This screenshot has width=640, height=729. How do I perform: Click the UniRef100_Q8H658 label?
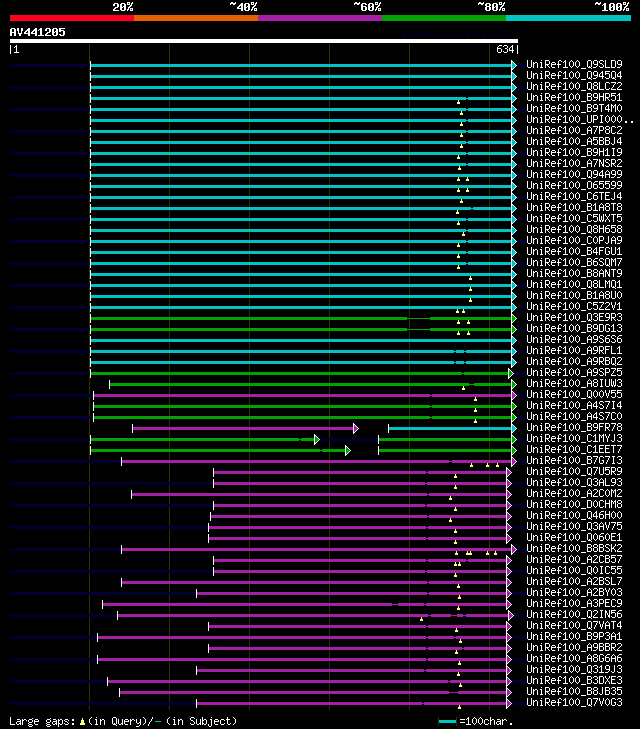pyautogui.click(x=574, y=229)
